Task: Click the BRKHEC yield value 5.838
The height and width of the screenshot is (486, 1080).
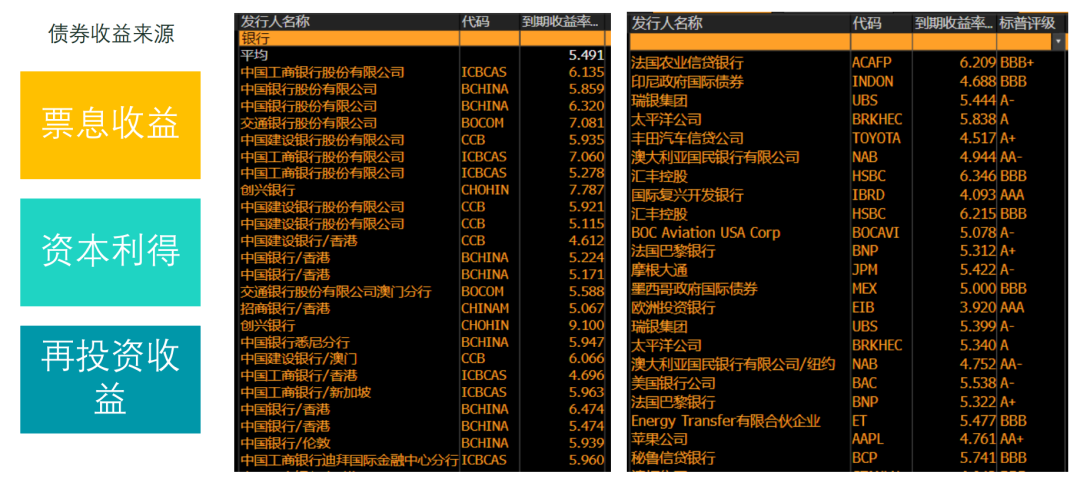Action: pyautogui.click(x=979, y=119)
